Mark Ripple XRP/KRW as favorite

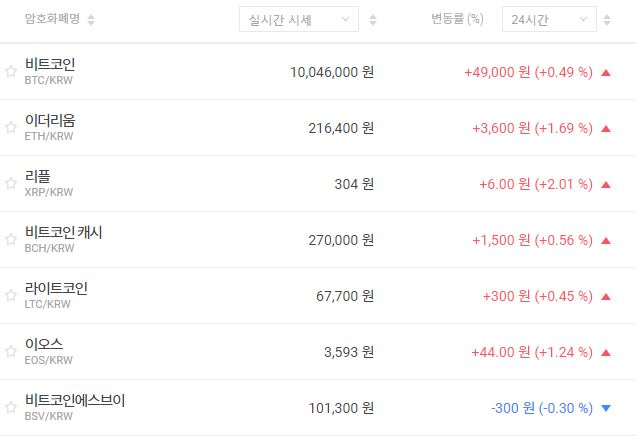(x=11, y=184)
